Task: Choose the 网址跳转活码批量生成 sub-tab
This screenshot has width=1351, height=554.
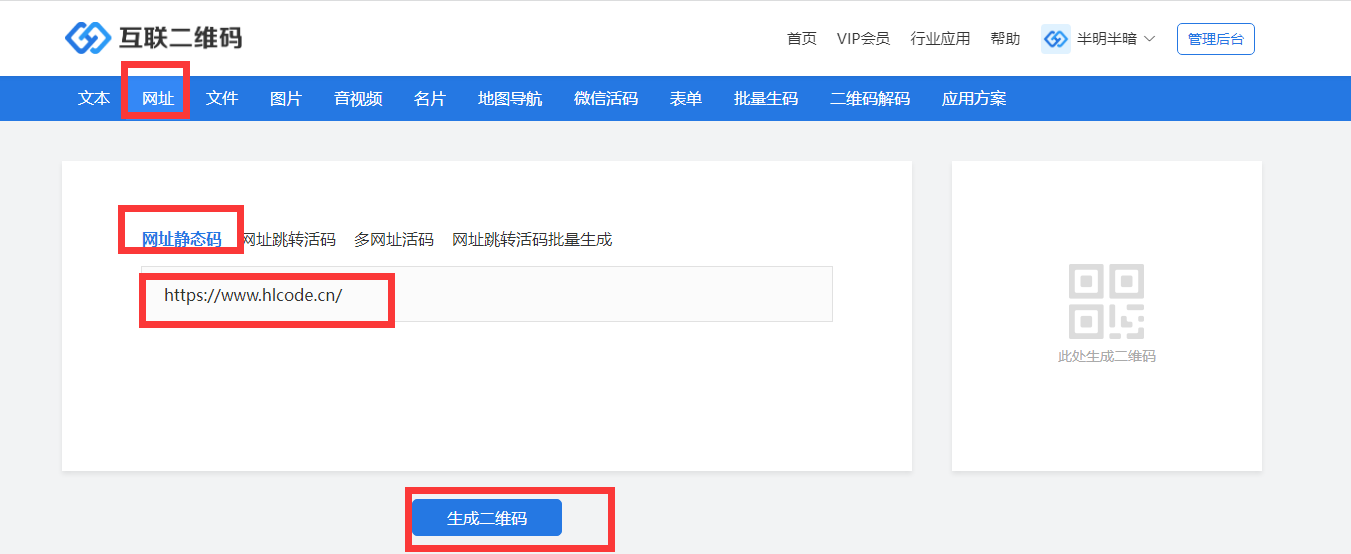Action: [532, 239]
